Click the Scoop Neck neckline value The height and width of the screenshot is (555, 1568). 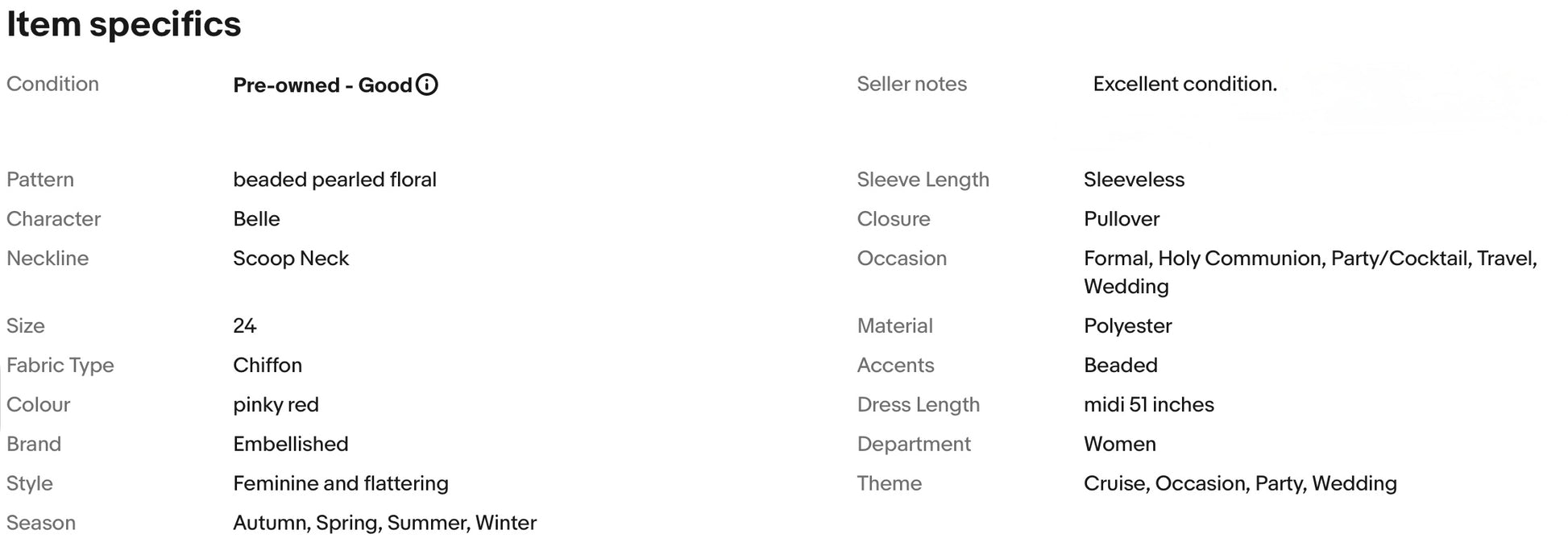click(291, 259)
